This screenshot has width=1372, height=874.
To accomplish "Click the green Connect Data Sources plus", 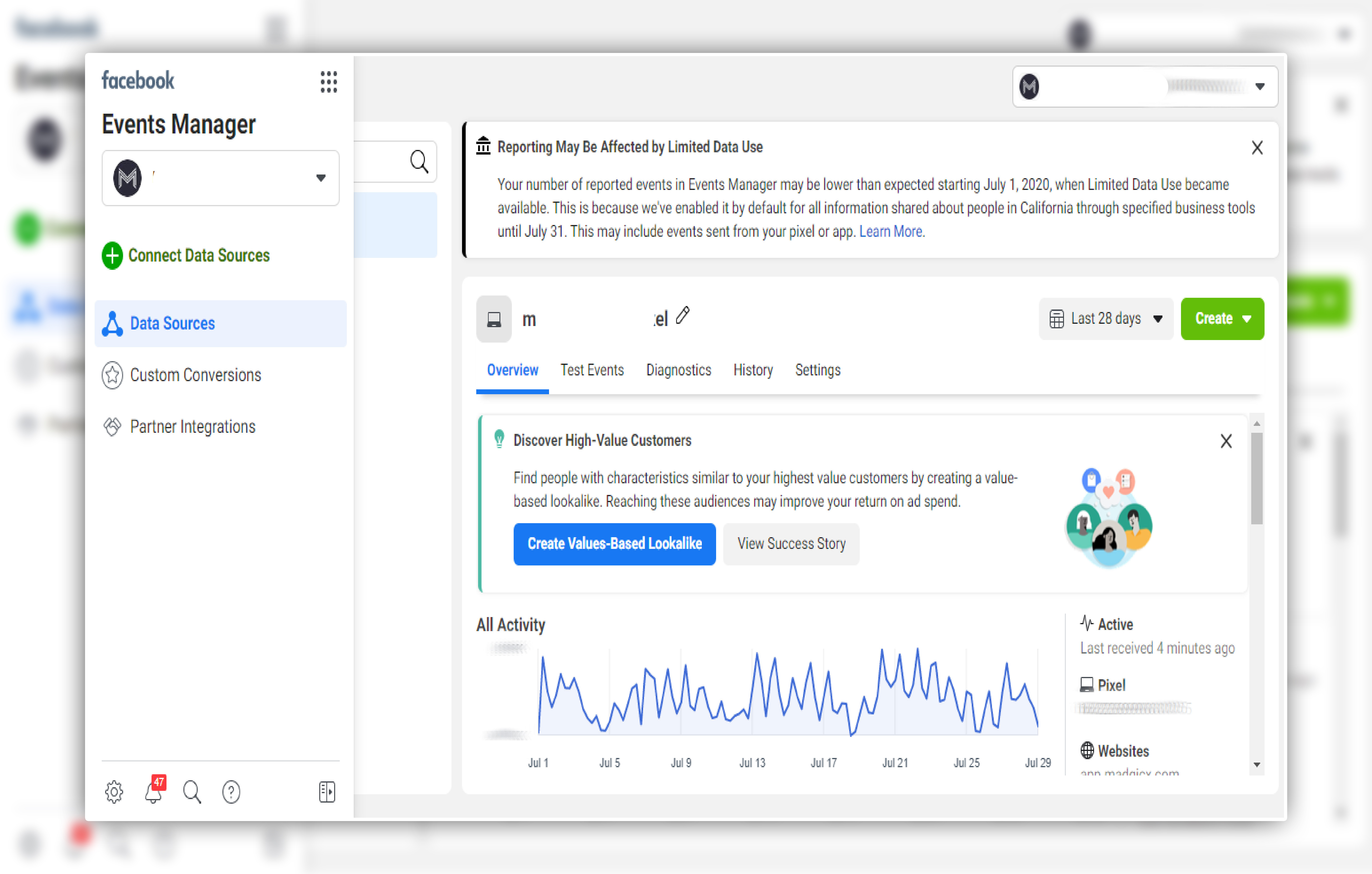I will pyautogui.click(x=112, y=255).
